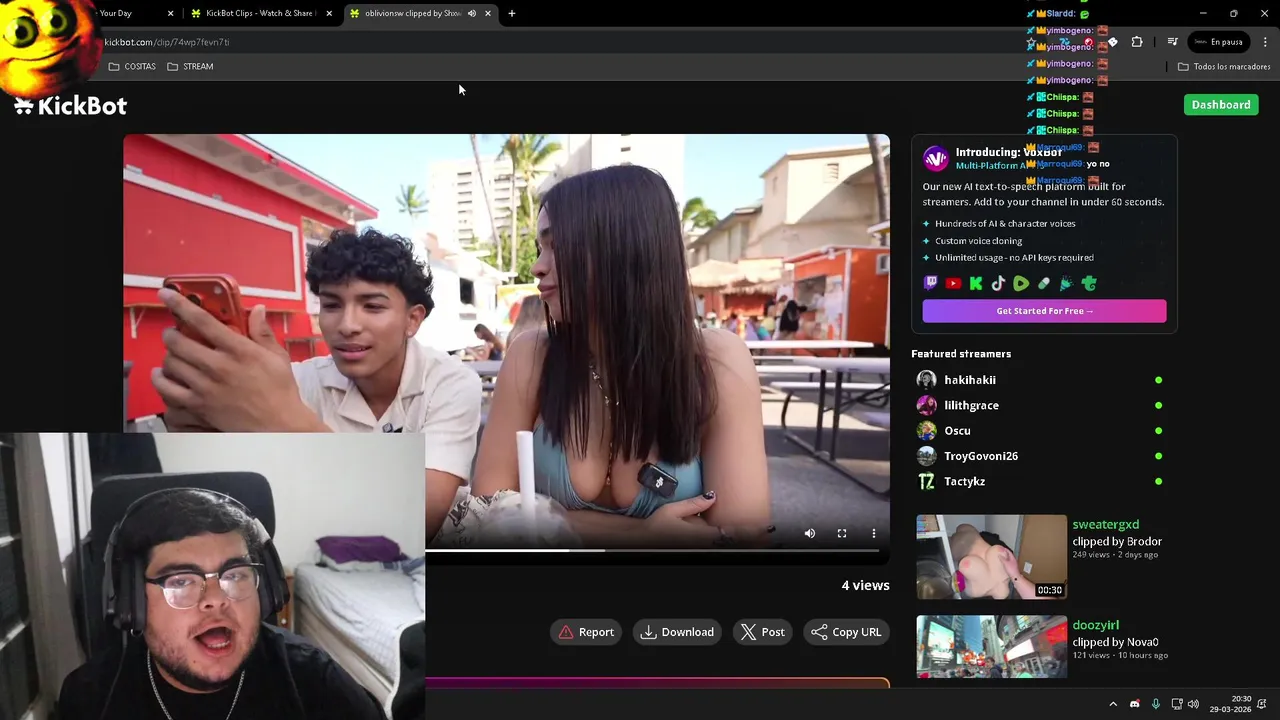The width and height of the screenshot is (1280, 720).
Task: Open Chrome three-dot menu
Action: pyautogui.click(x=1265, y=42)
